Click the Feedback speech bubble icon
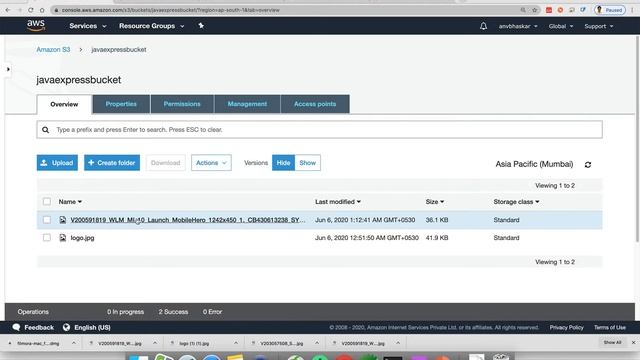Screen dimensions: 640x360 pyautogui.click(x=16, y=327)
